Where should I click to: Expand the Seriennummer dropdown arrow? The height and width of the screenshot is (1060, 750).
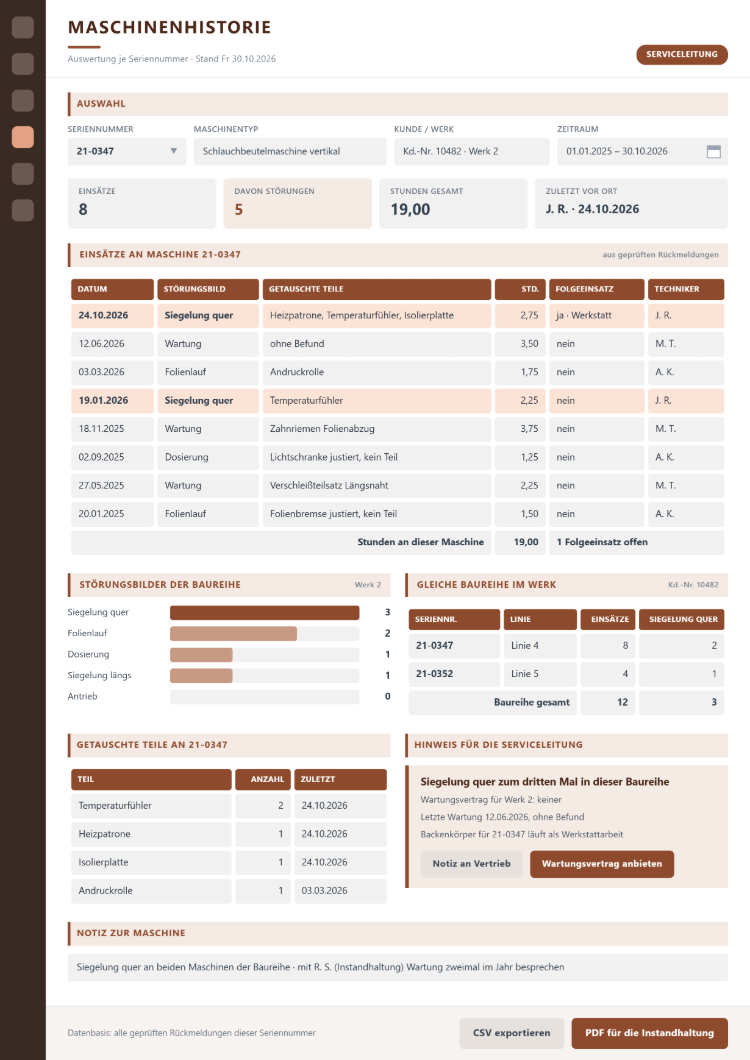[x=174, y=151]
